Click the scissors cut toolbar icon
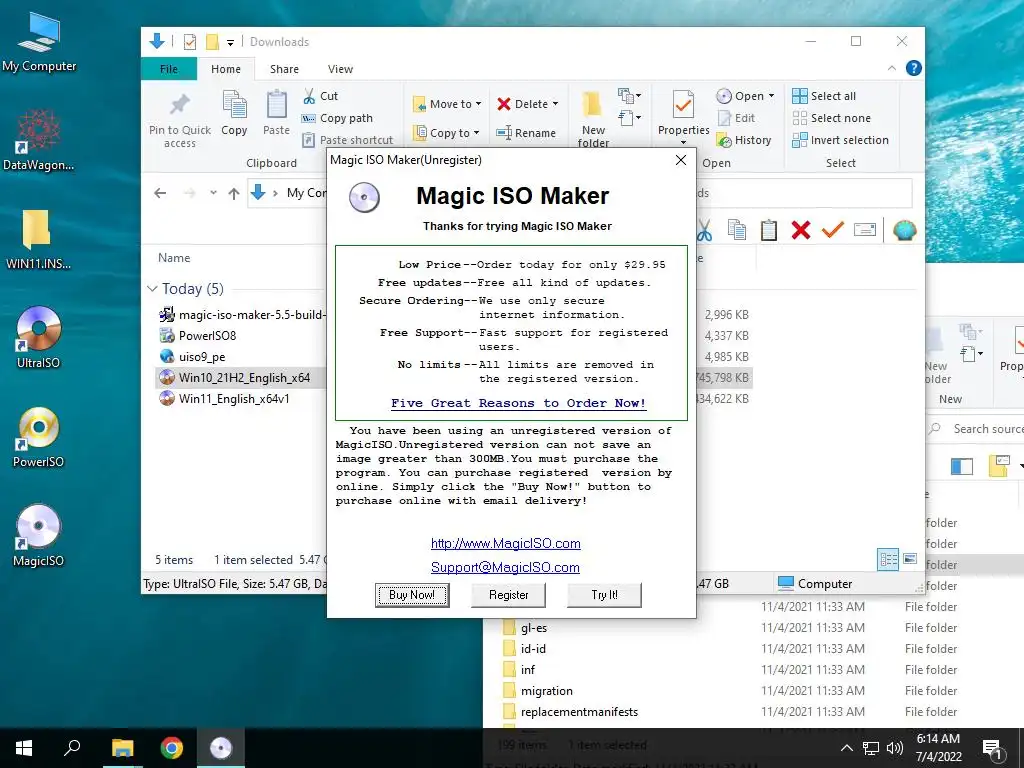Image resolution: width=1024 pixels, height=768 pixels. pyautogui.click(x=704, y=230)
